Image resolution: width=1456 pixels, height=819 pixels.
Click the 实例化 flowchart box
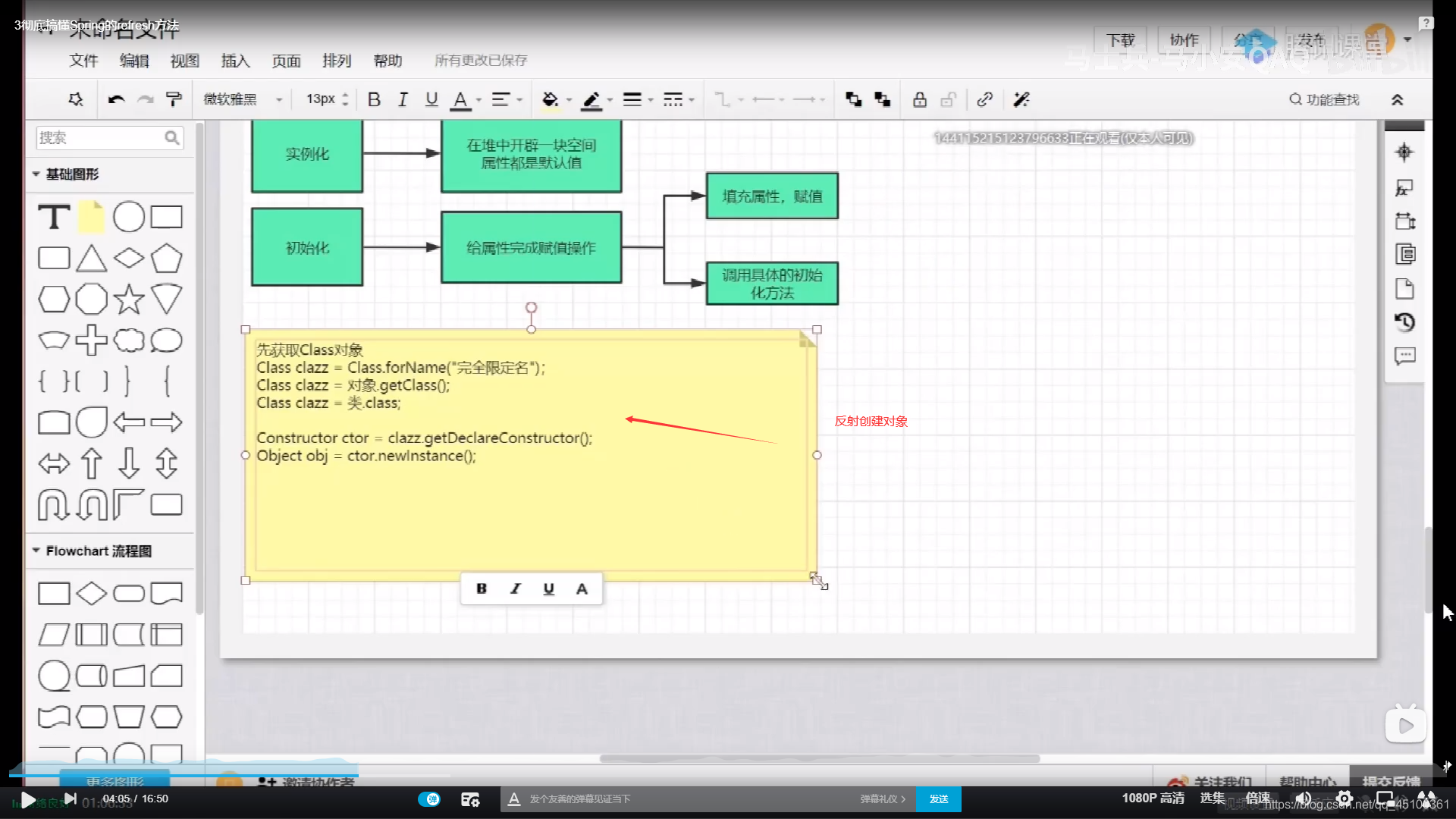(x=307, y=155)
